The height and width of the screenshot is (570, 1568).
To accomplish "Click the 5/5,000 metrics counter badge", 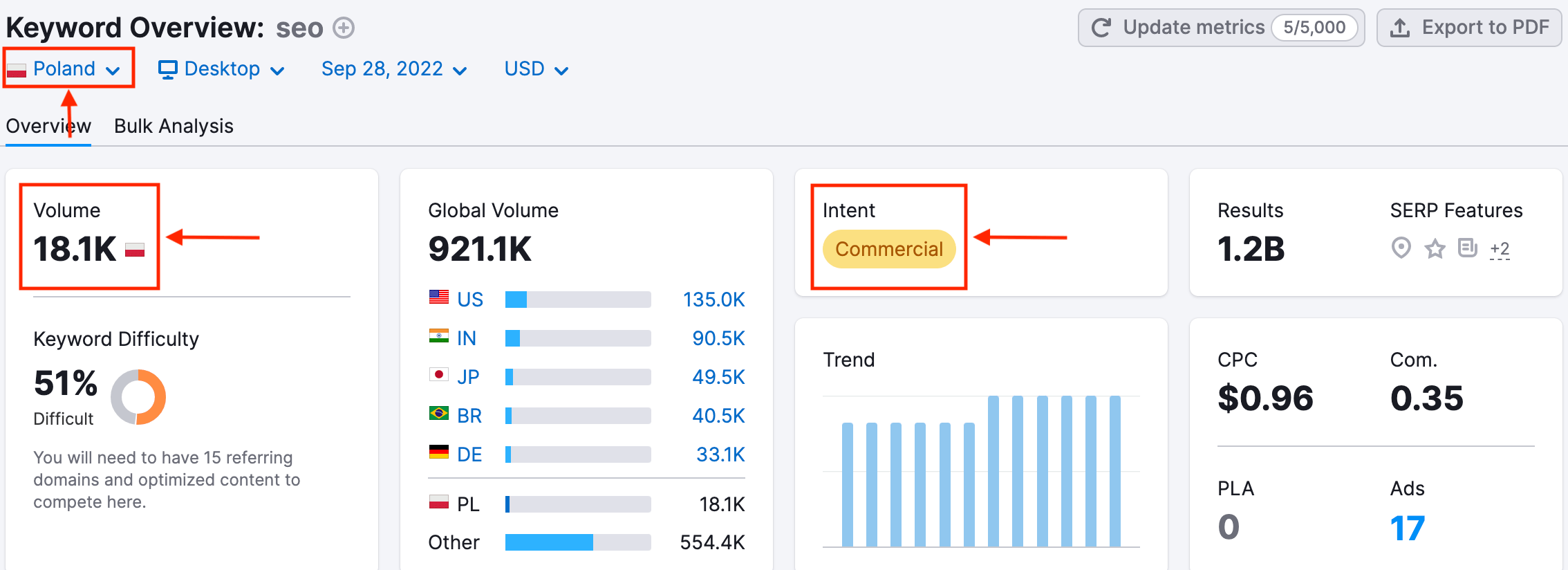I will point(1314,28).
